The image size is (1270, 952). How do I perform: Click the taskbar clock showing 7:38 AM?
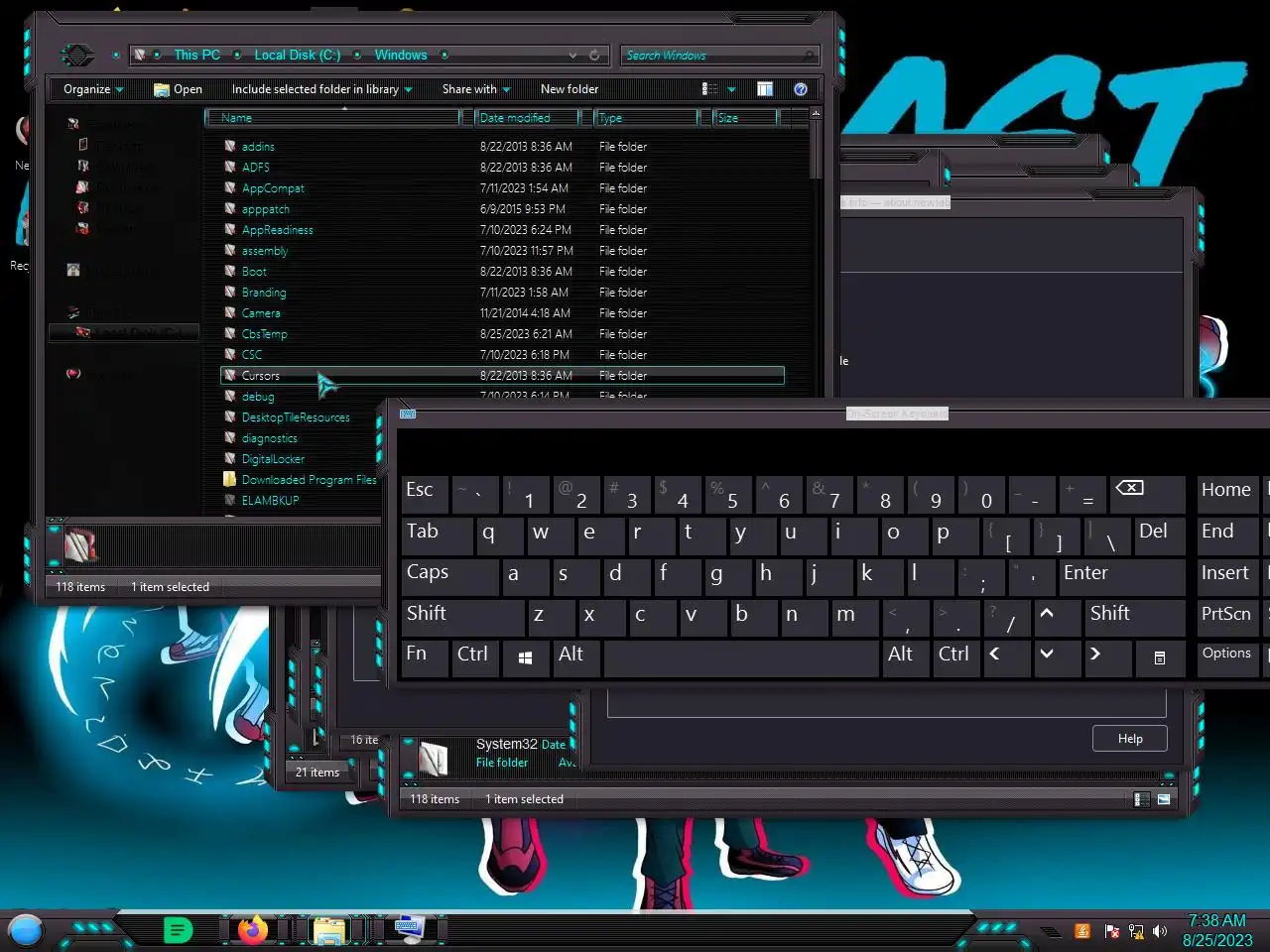(x=1217, y=930)
